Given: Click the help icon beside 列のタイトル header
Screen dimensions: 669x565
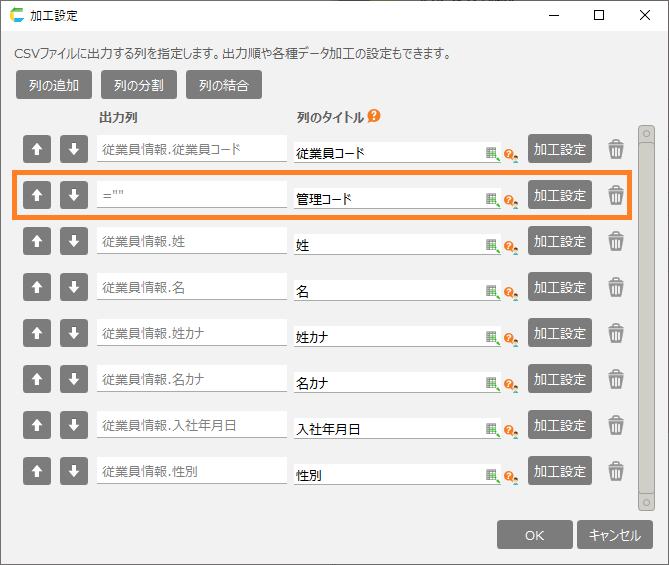Looking at the screenshot, I should (x=374, y=117).
